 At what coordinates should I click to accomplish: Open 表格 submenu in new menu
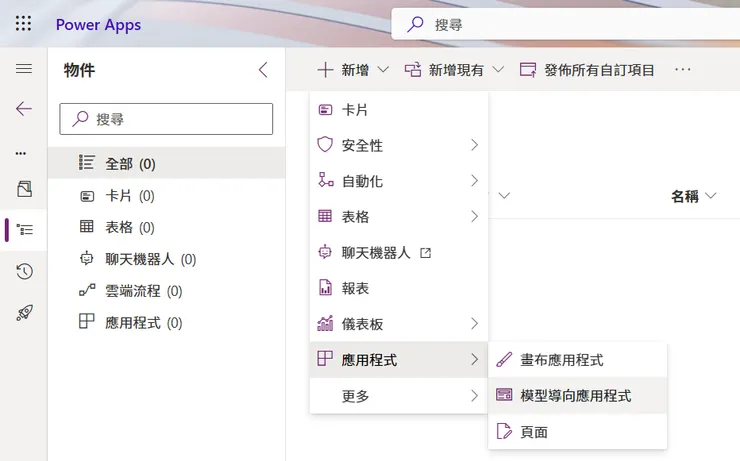point(399,217)
